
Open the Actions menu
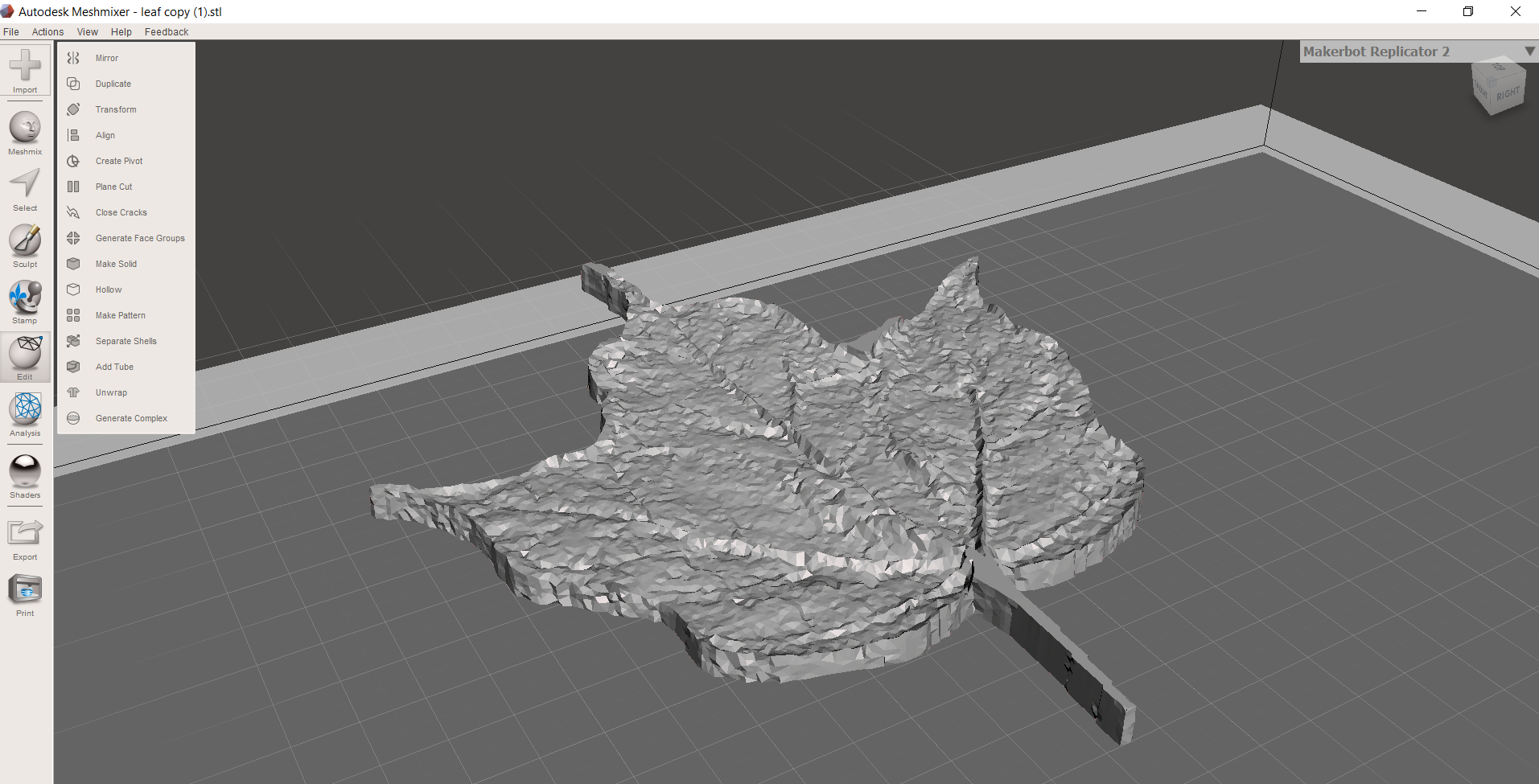point(47,31)
